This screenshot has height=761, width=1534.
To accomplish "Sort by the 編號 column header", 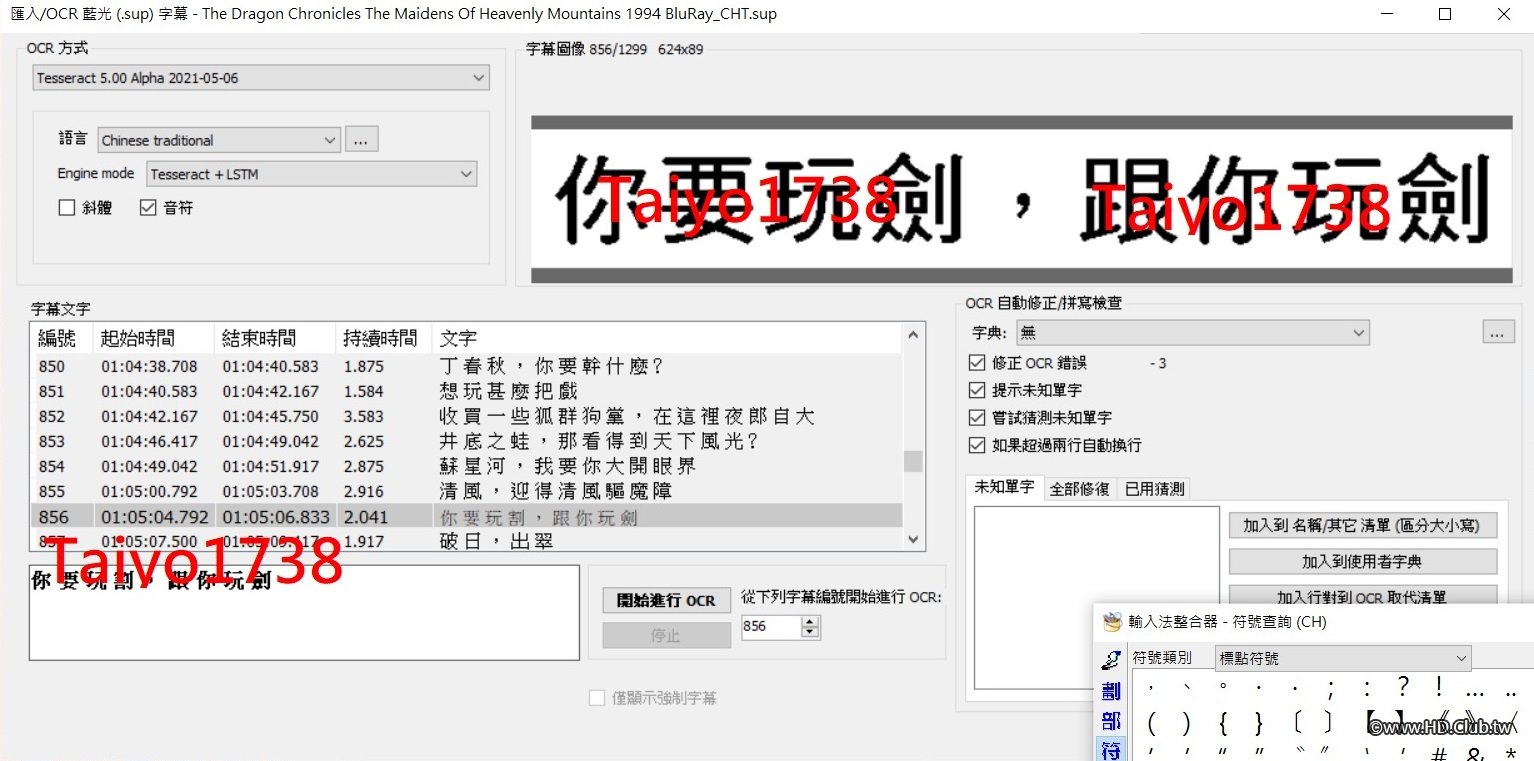I will pyautogui.click(x=63, y=339).
